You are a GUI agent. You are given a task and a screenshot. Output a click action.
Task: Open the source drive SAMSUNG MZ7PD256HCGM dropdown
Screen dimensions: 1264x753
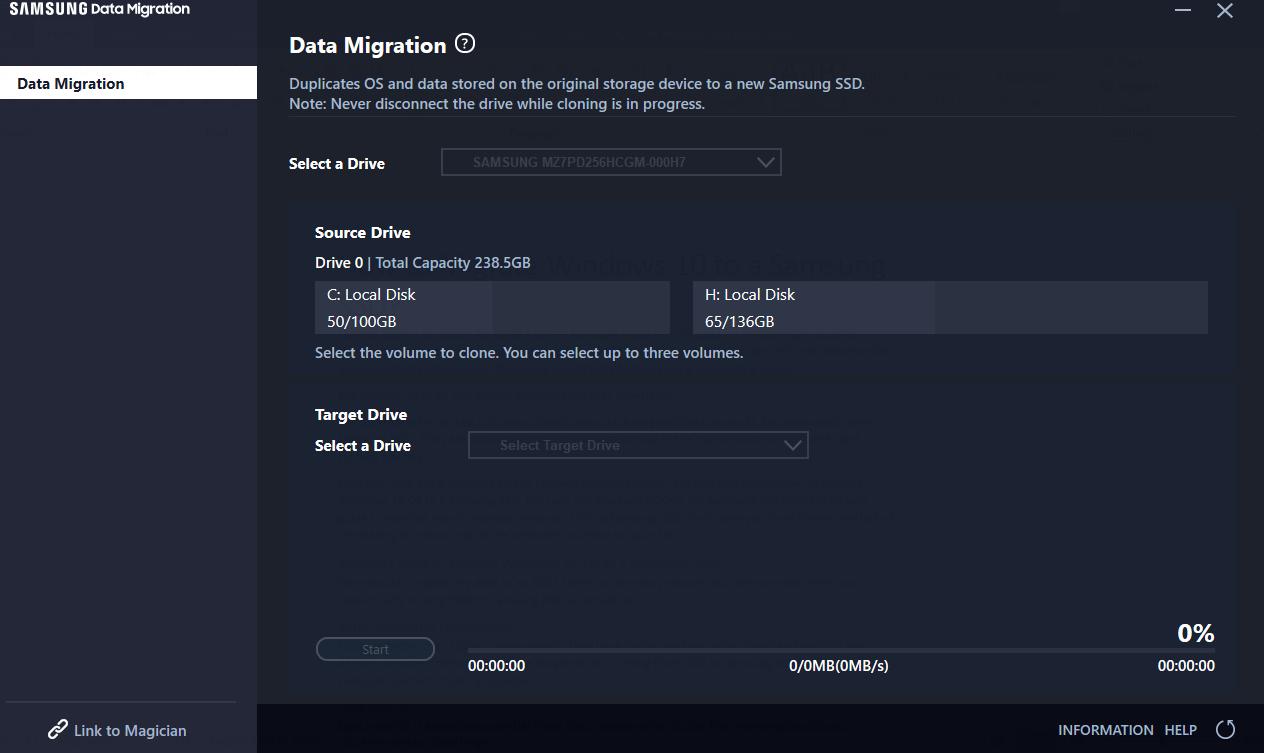tap(611, 162)
